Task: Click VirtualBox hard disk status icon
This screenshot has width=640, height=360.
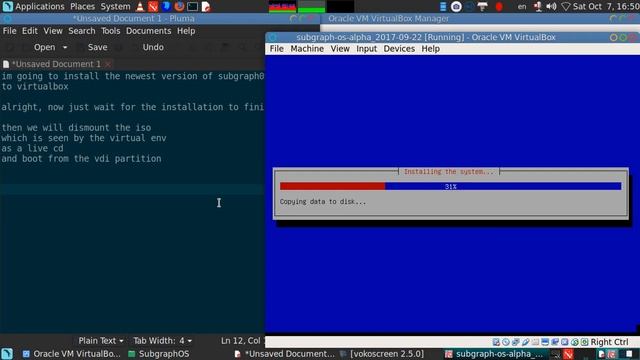Action: pyautogui.click(x=496, y=342)
